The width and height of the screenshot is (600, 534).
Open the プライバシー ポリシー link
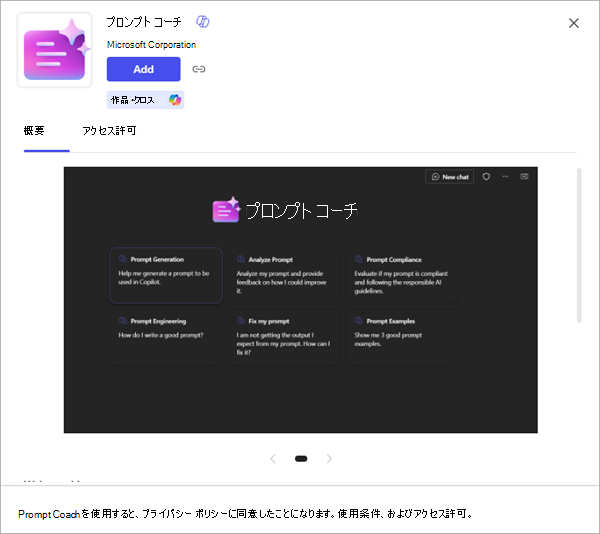[x=184, y=514]
